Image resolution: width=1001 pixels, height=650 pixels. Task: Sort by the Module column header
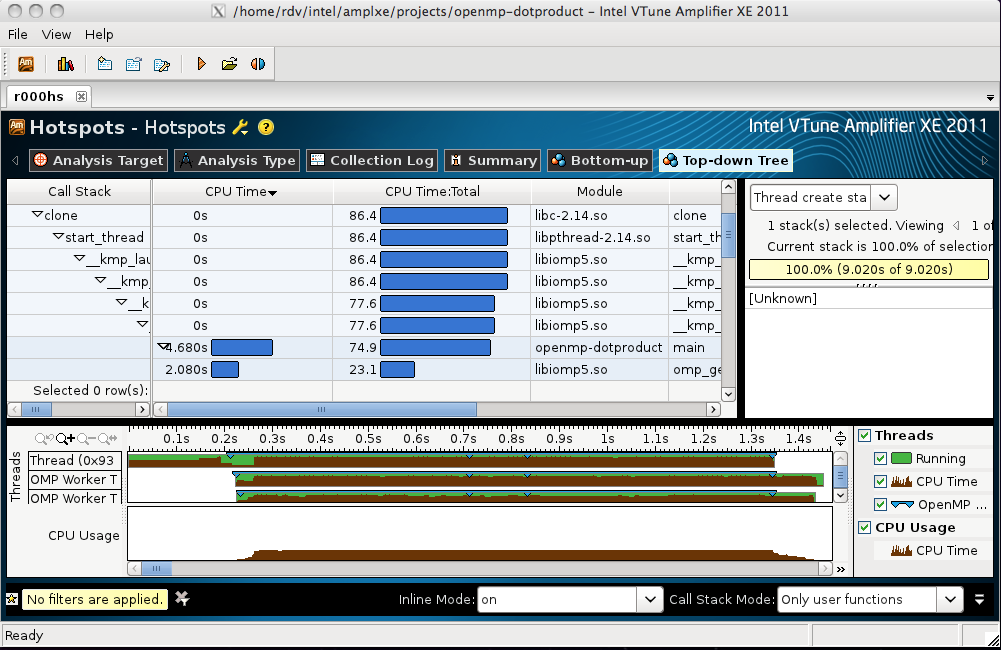pos(599,191)
